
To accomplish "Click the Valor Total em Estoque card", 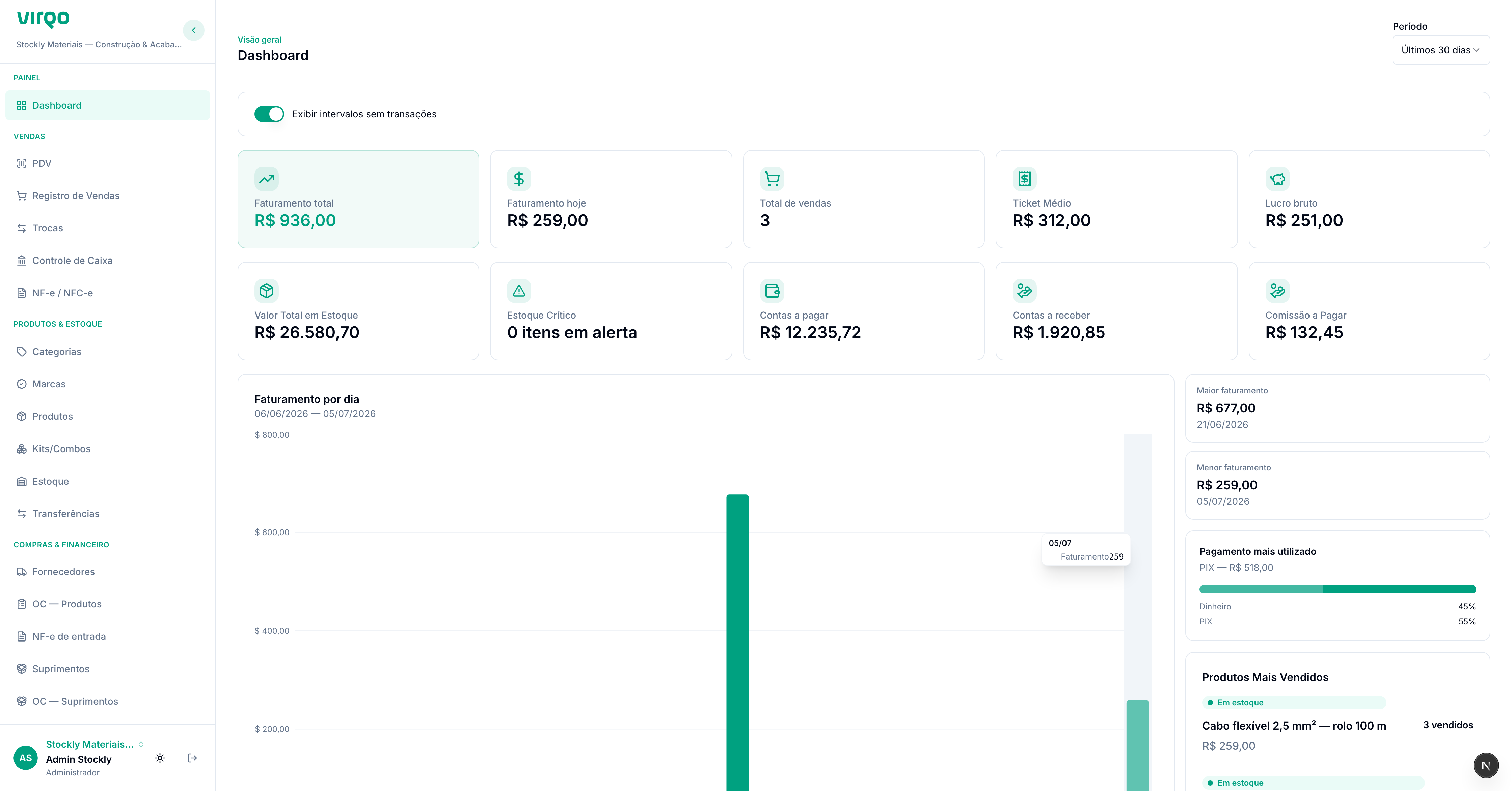I will click(x=358, y=311).
